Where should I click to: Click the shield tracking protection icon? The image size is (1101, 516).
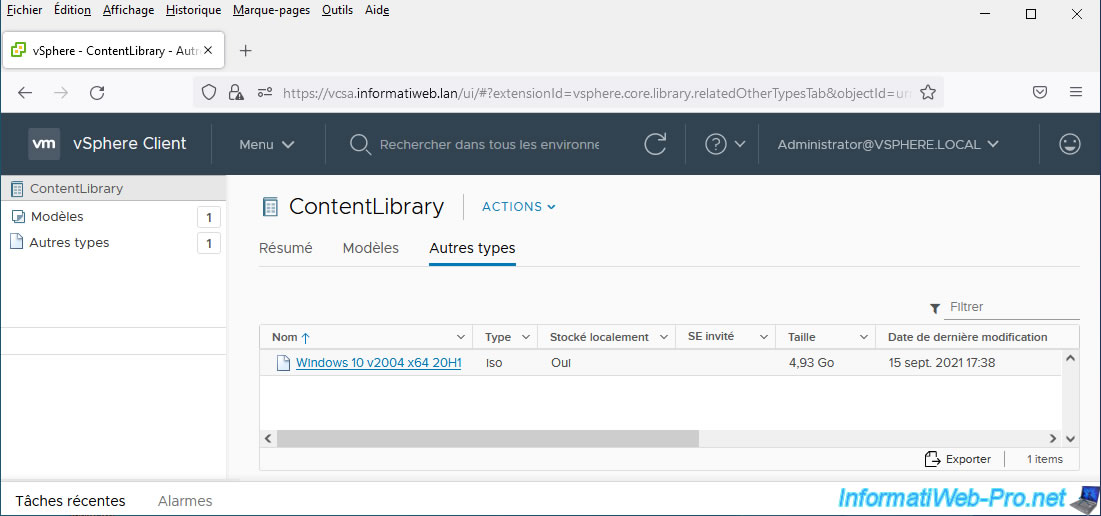click(x=209, y=93)
